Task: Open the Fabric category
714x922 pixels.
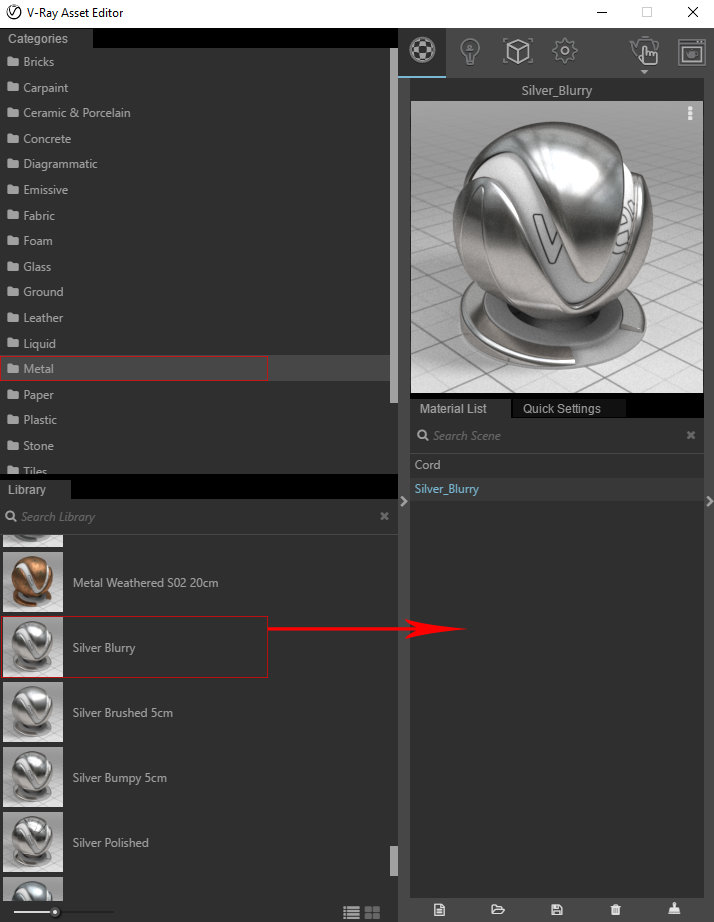Action: [x=194, y=216]
